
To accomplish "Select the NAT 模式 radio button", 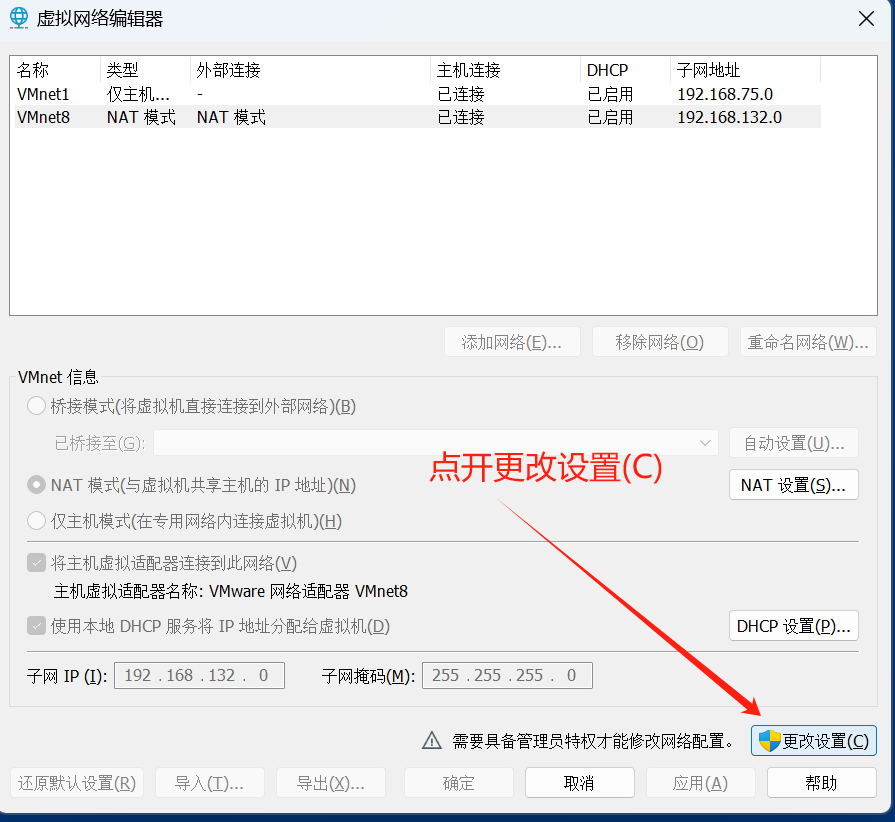I will point(36,485).
